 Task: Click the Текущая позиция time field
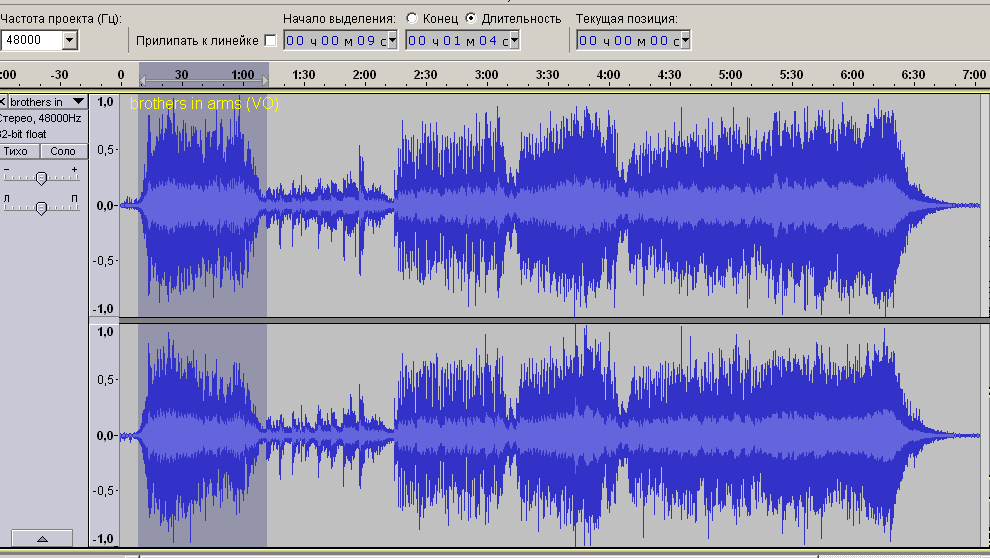click(627, 40)
